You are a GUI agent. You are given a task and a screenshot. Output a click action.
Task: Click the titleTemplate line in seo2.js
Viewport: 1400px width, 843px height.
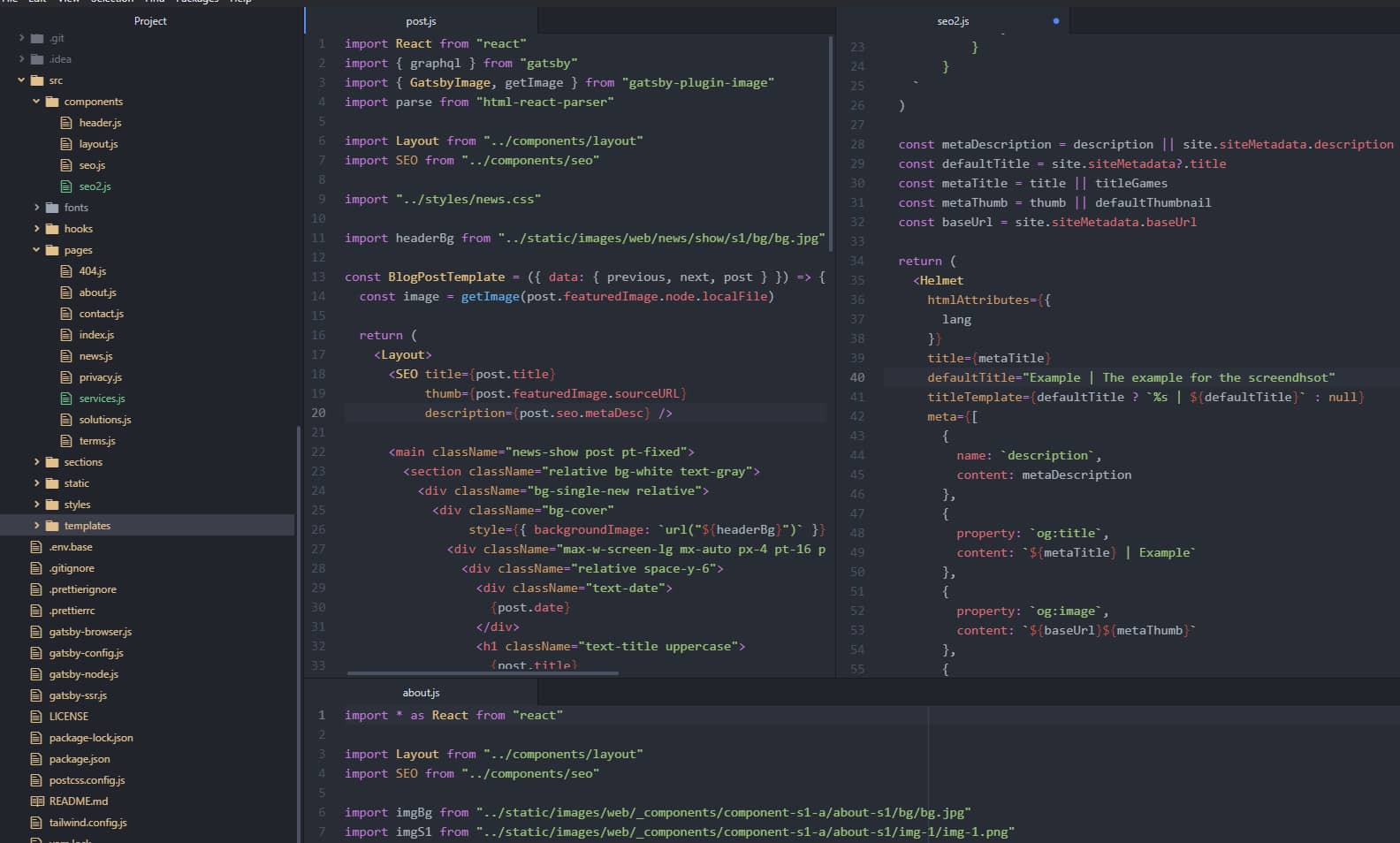[x=1145, y=397]
